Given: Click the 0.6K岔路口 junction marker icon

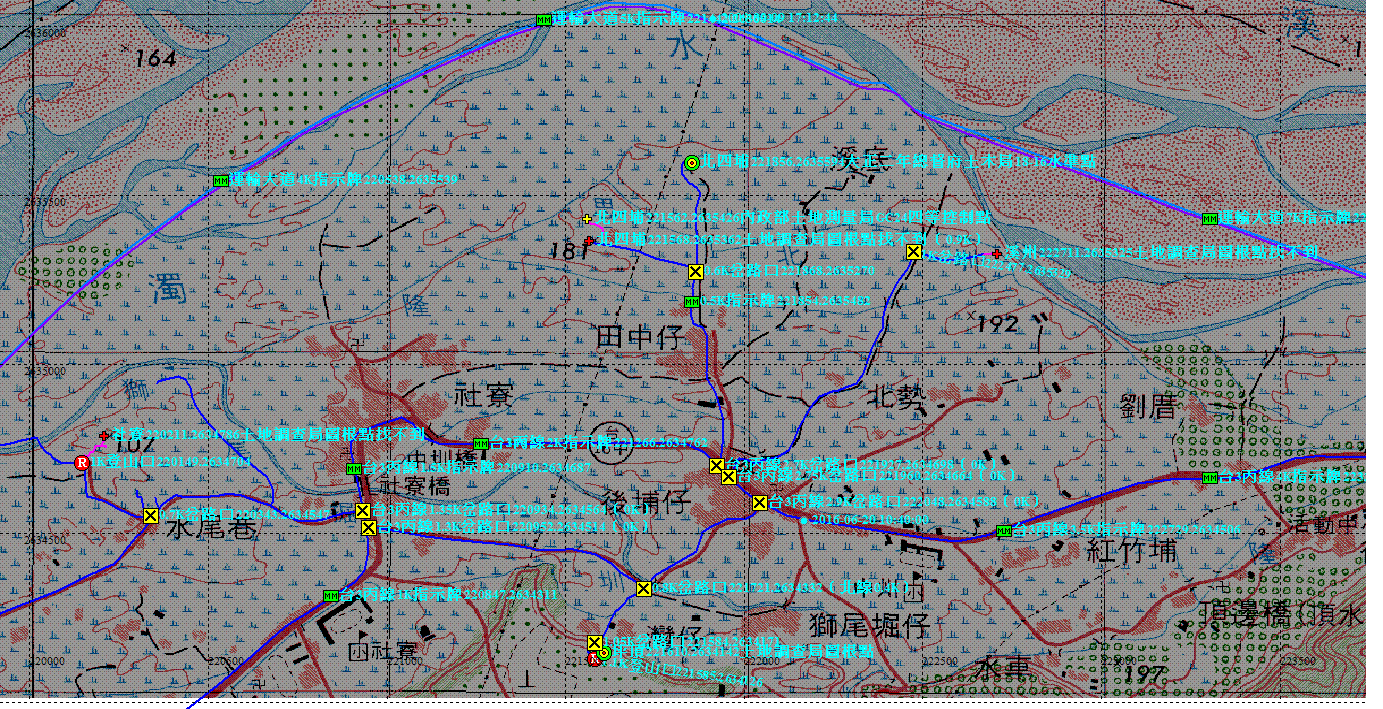Looking at the screenshot, I should click(696, 272).
